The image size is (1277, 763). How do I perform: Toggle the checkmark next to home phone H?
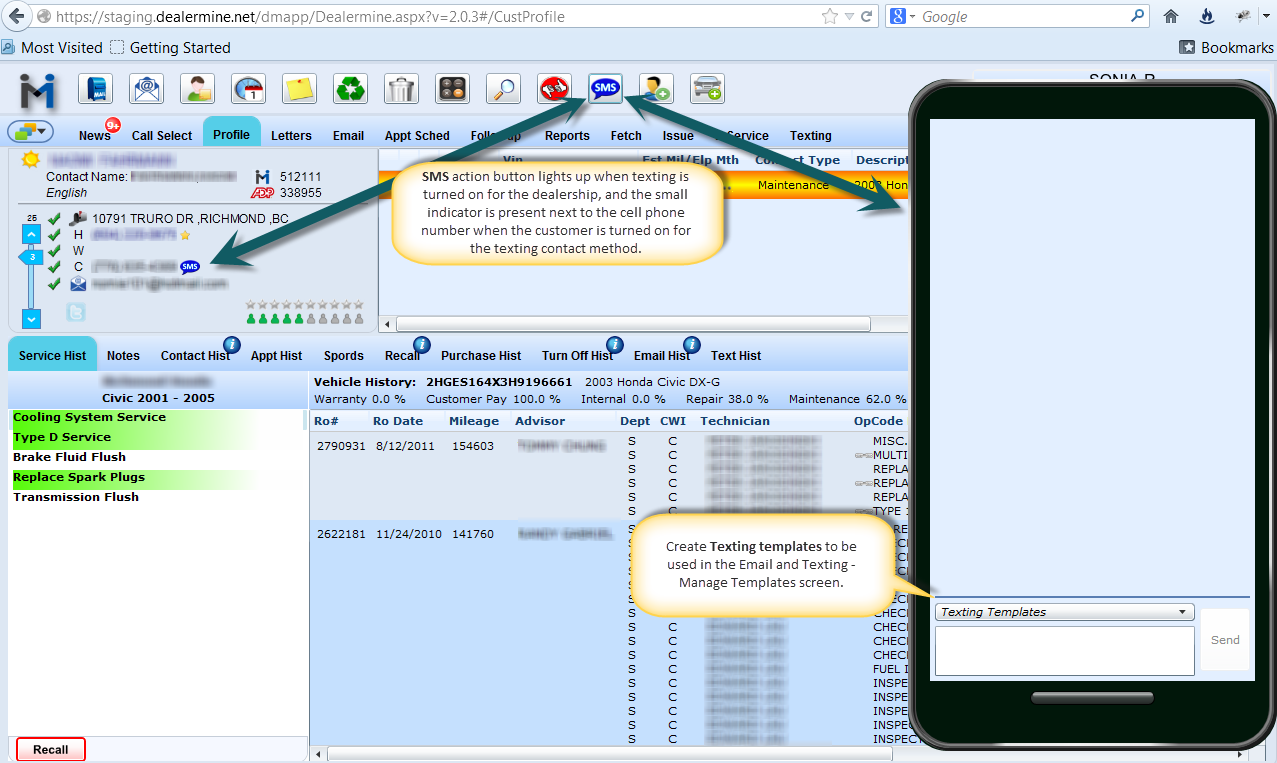point(55,234)
